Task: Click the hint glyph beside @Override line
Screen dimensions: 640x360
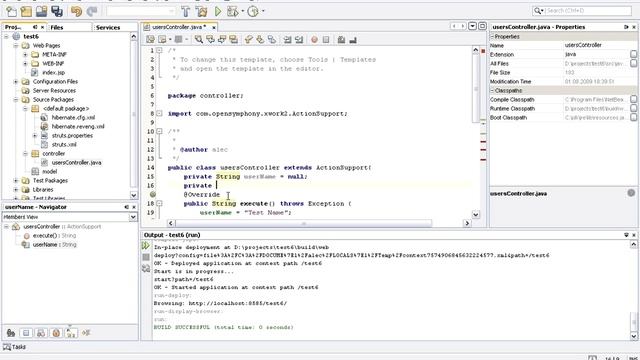Action: tap(153, 195)
